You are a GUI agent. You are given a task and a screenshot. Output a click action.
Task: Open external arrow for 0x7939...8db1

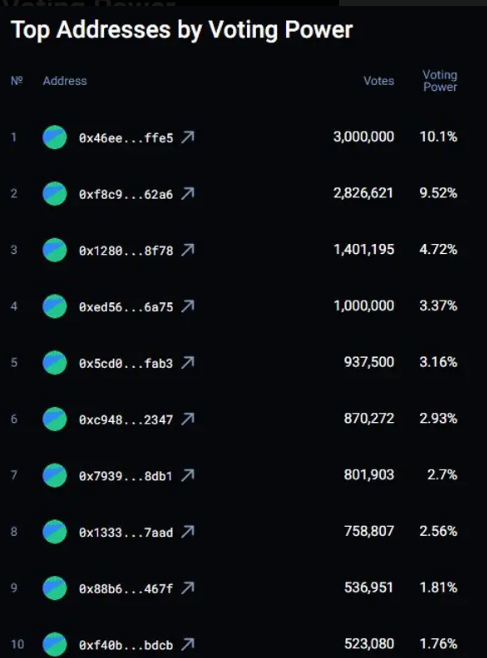pos(188,475)
